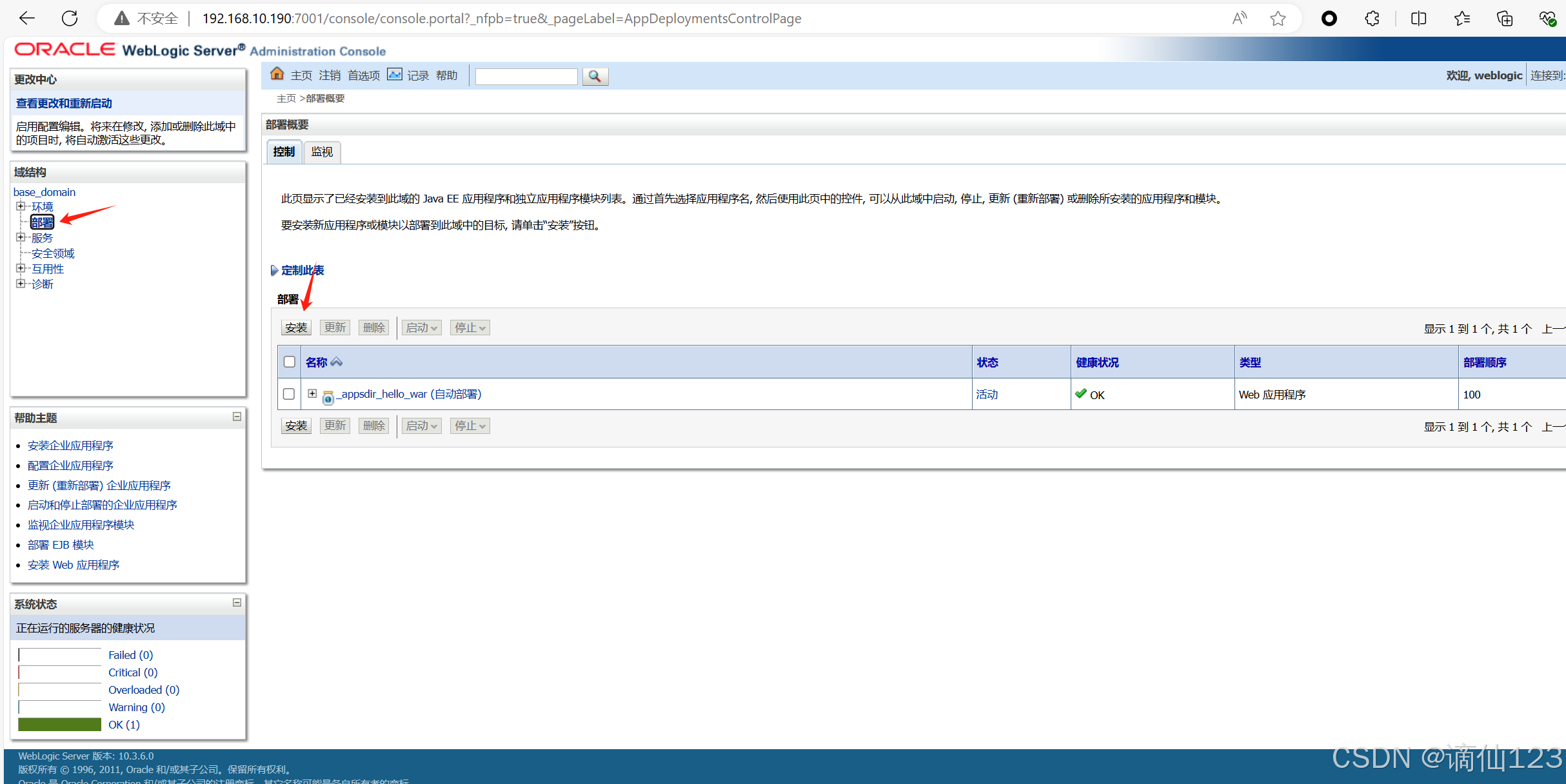Screen dimensions: 1566x784
Task: Click the green OK health status bar
Action: pos(59,724)
